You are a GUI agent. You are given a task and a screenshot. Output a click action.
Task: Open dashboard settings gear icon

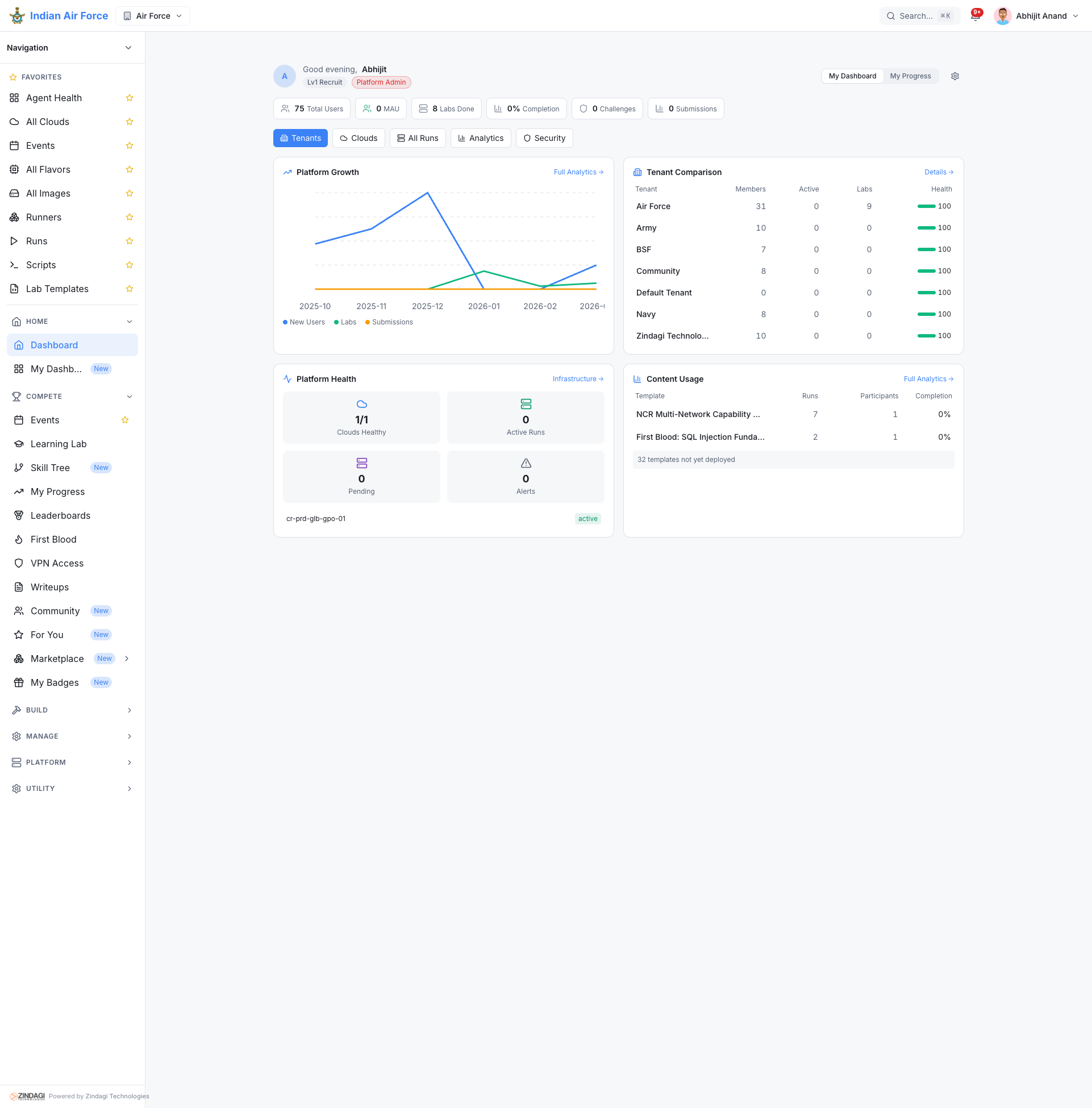point(955,76)
